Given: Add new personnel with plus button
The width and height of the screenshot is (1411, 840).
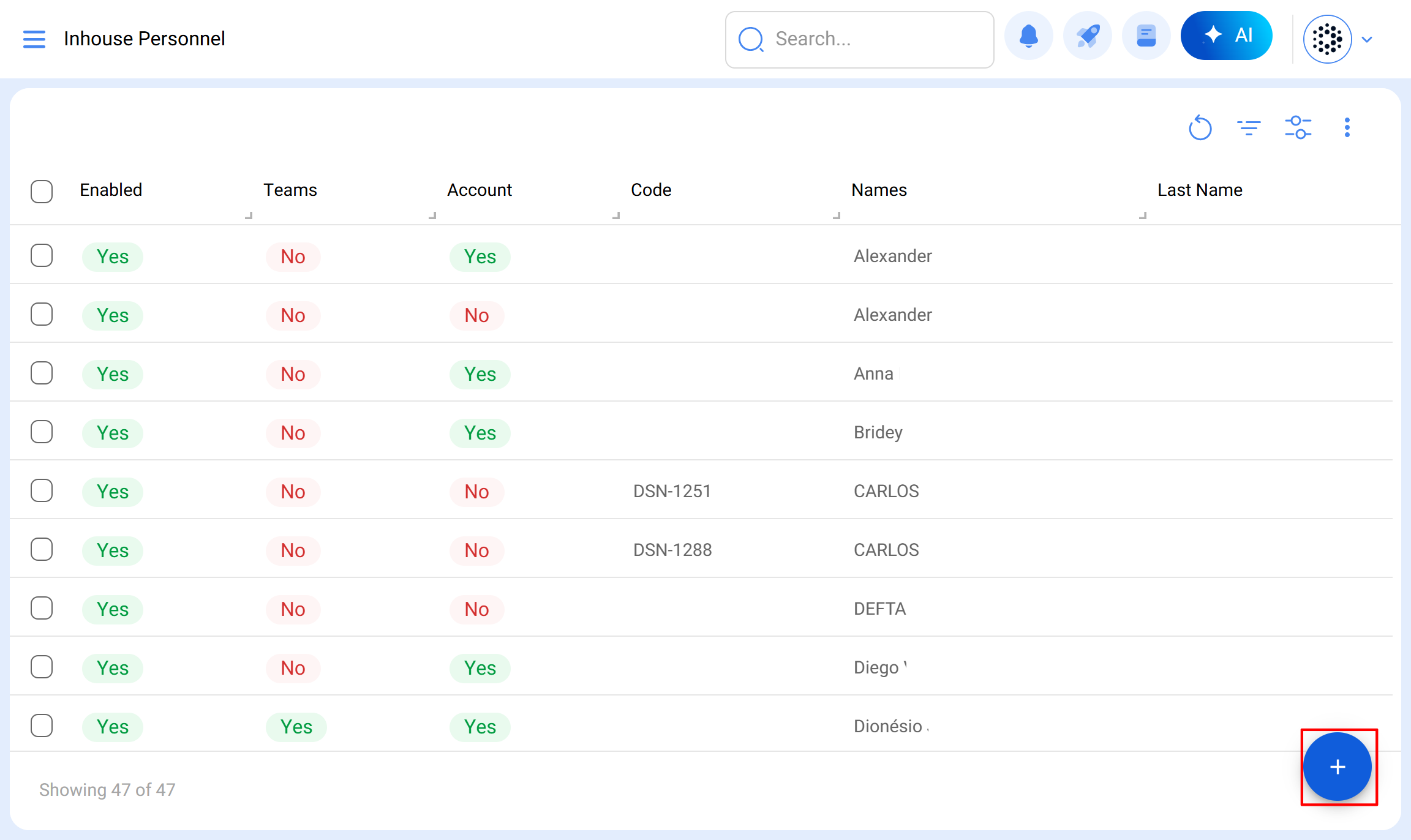Looking at the screenshot, I should tap(1338, 767).
